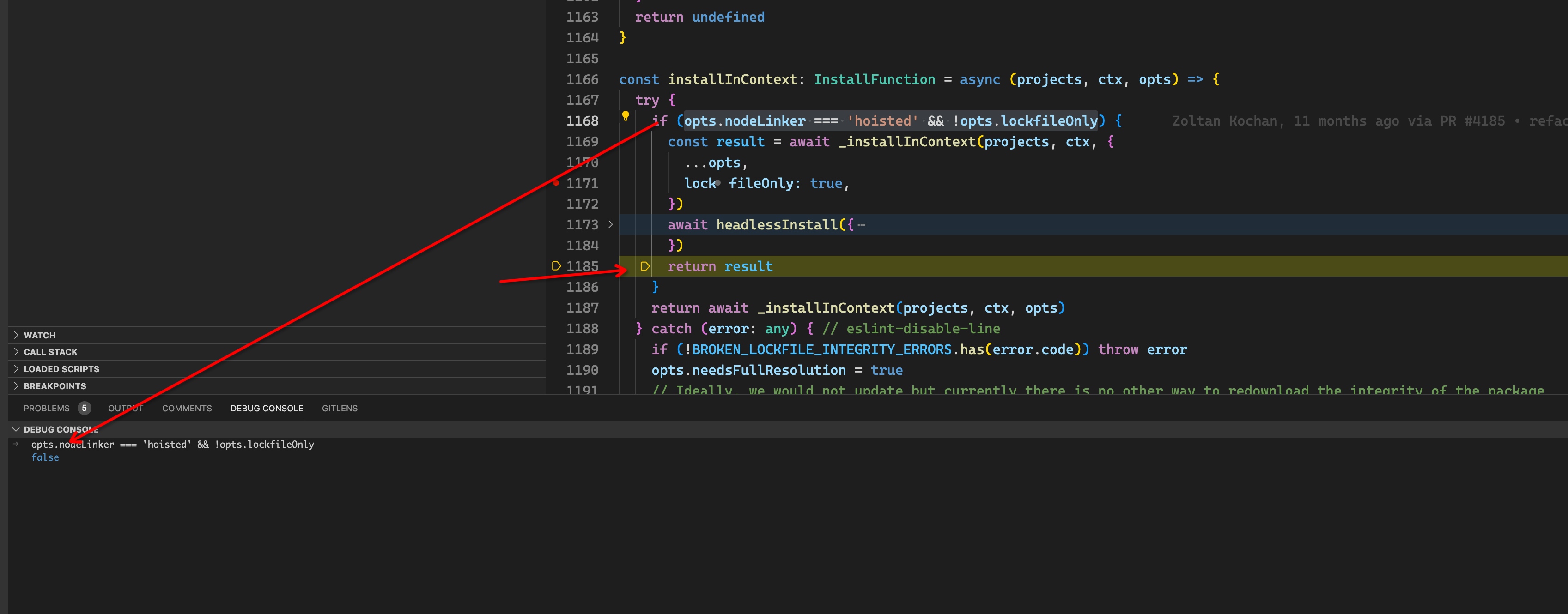The image size is (1568, 614).
Task: Click the yellow execution pointer beside return result
Action: pos(644,266)
